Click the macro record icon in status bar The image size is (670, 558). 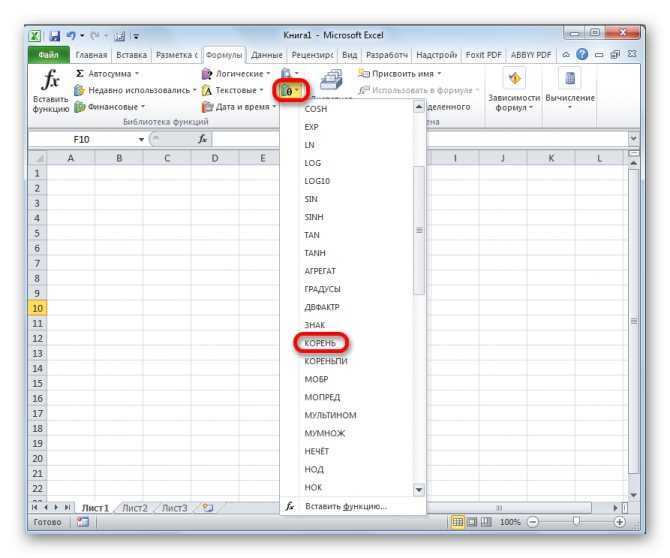[82, 522]
